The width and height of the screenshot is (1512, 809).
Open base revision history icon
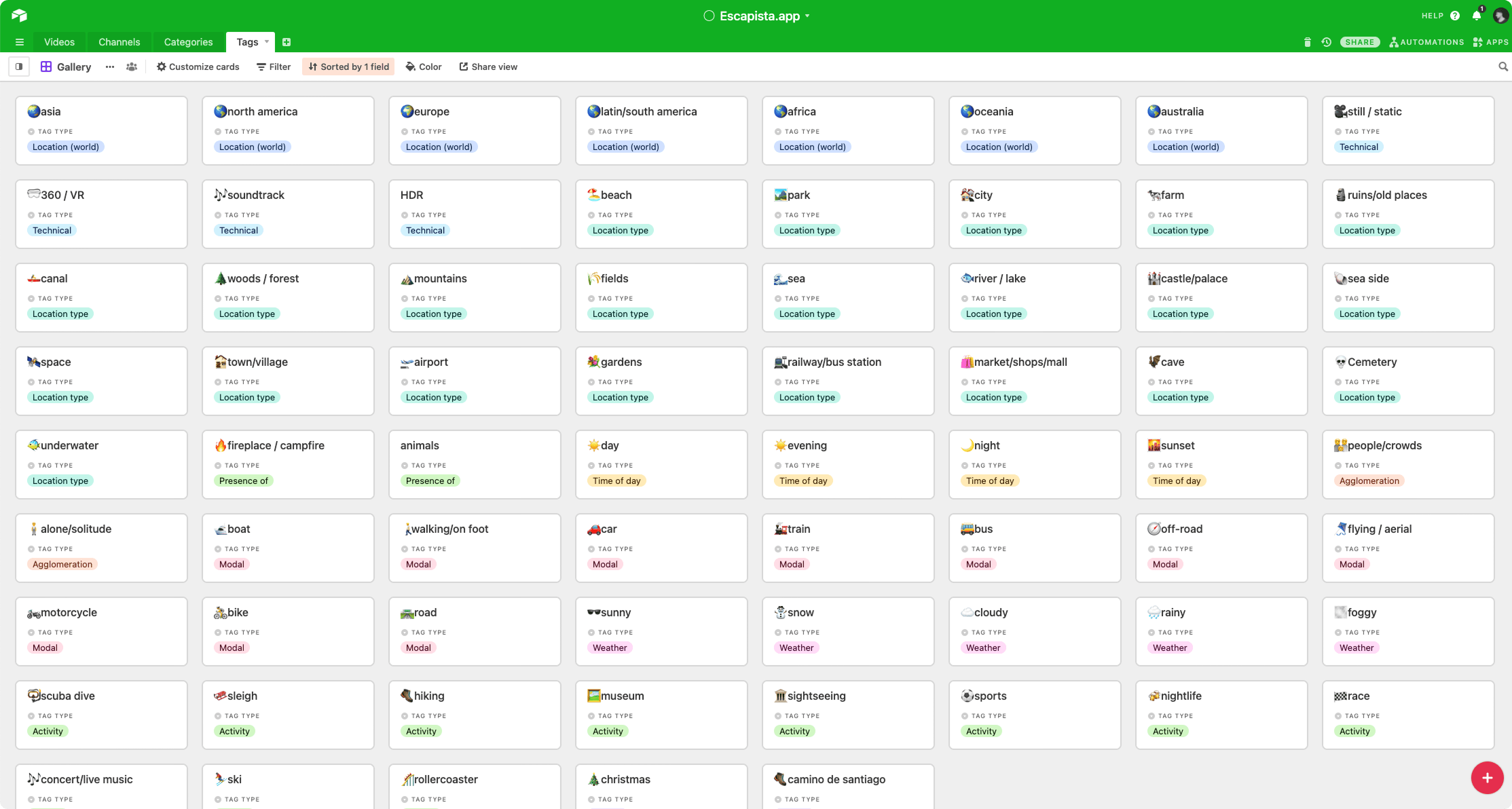(x=1326, y=42)
